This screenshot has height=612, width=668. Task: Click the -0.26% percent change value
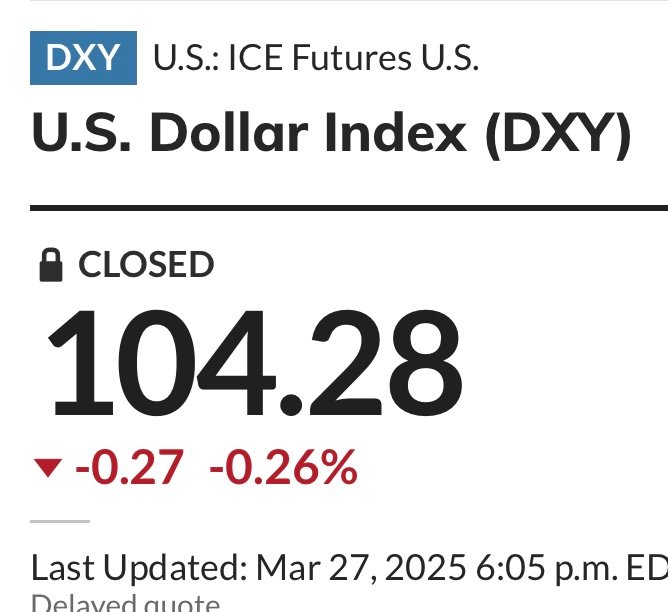(283, 467)
